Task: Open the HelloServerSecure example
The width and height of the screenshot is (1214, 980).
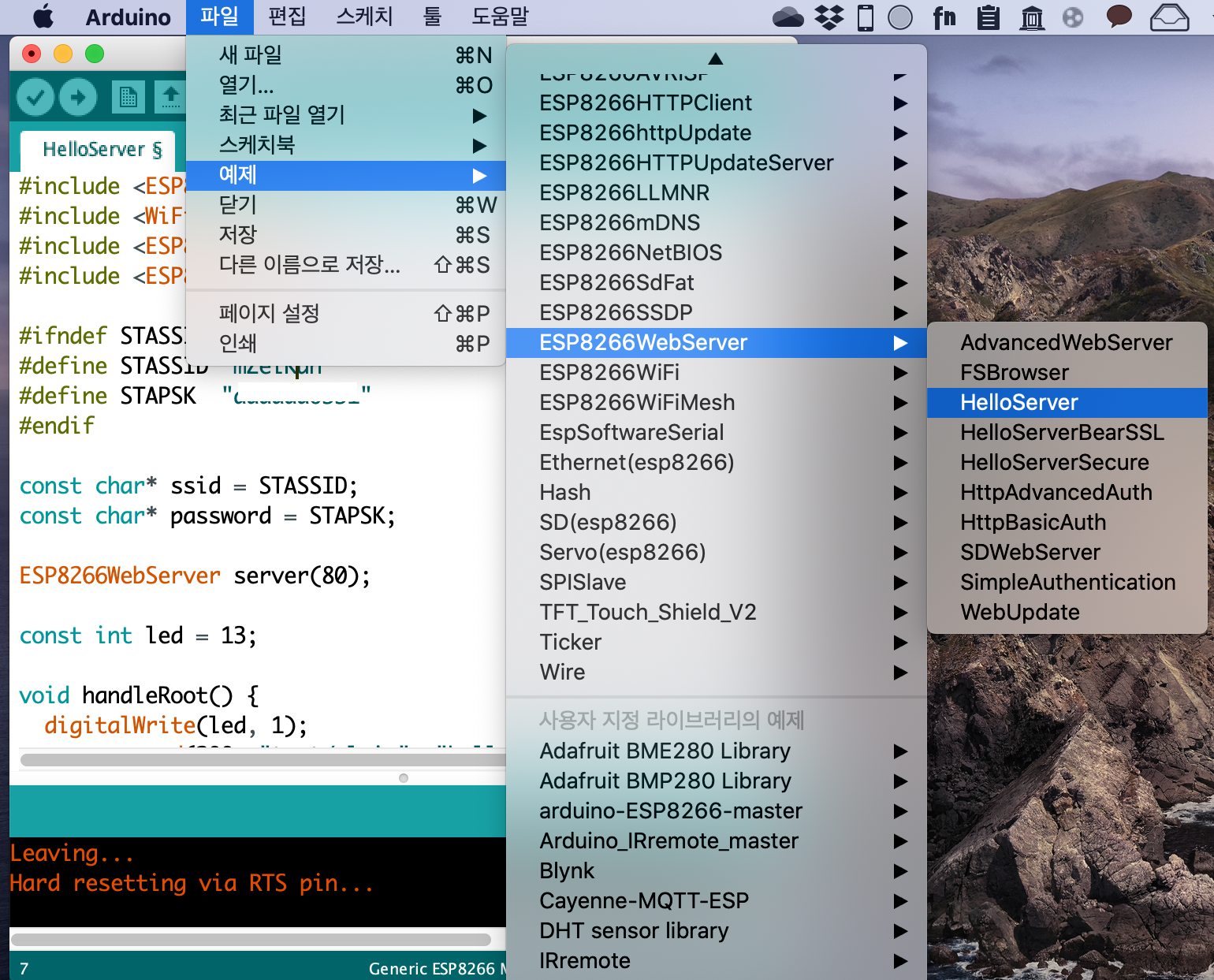Action: [x=1067, y=463]
